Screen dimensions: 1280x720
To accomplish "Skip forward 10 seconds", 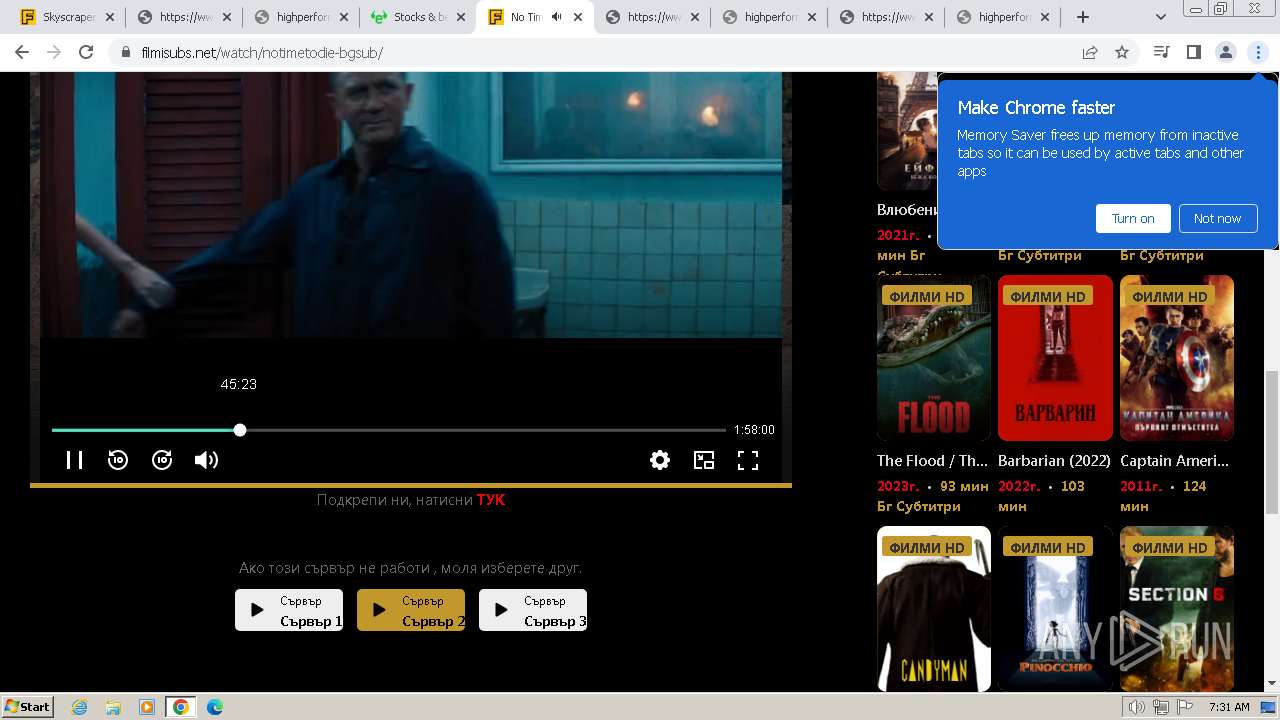I will (x=162, y=460).
